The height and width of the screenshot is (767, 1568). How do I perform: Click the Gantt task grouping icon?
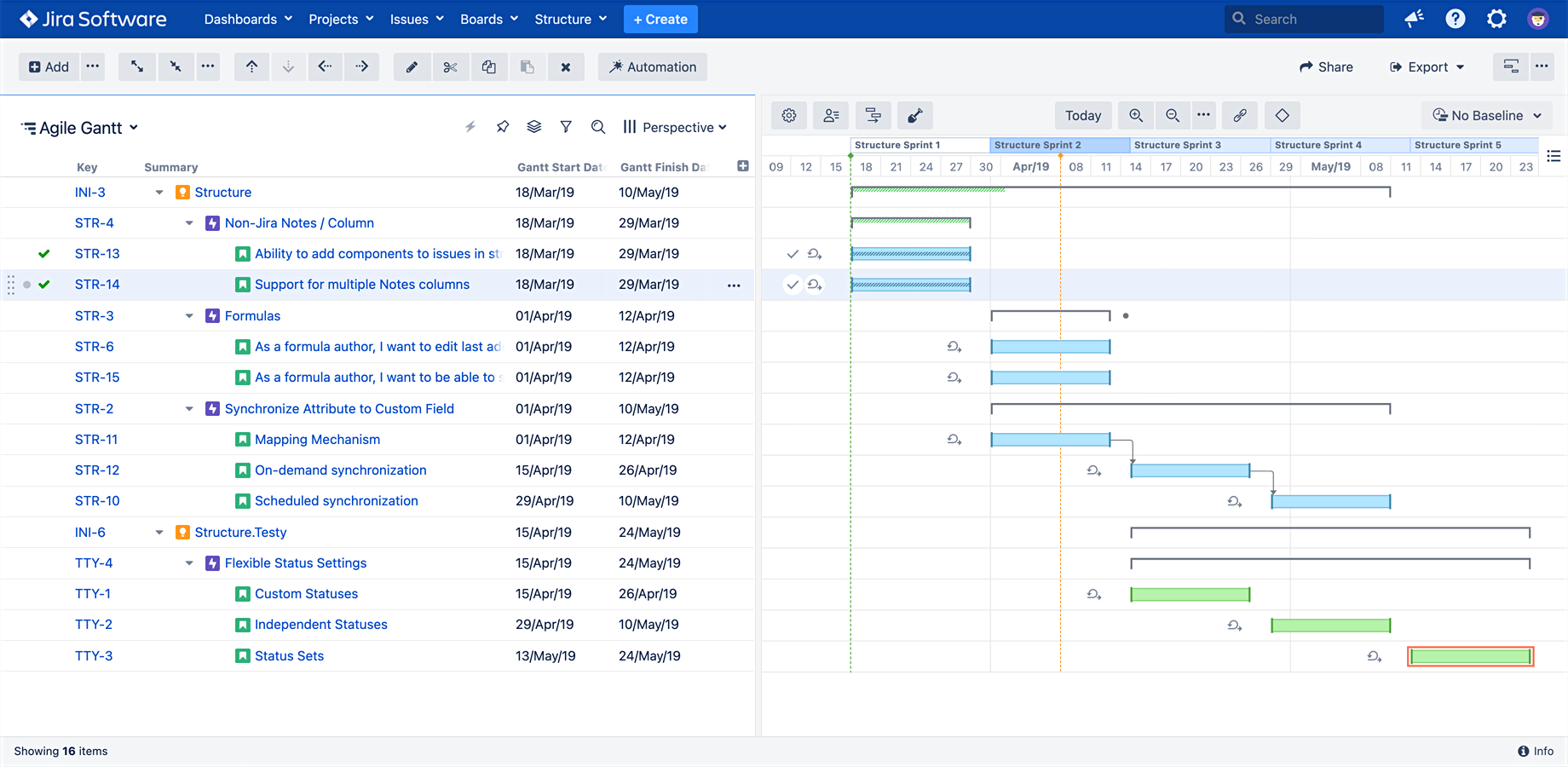pos(873,115)
